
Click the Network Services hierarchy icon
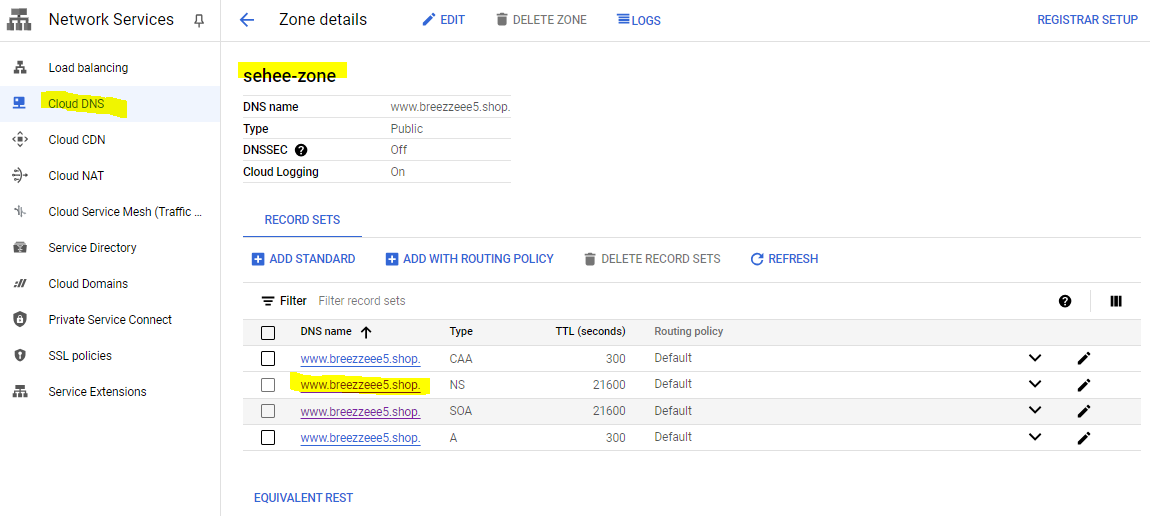pyautogui.click(x=20, y=21)
